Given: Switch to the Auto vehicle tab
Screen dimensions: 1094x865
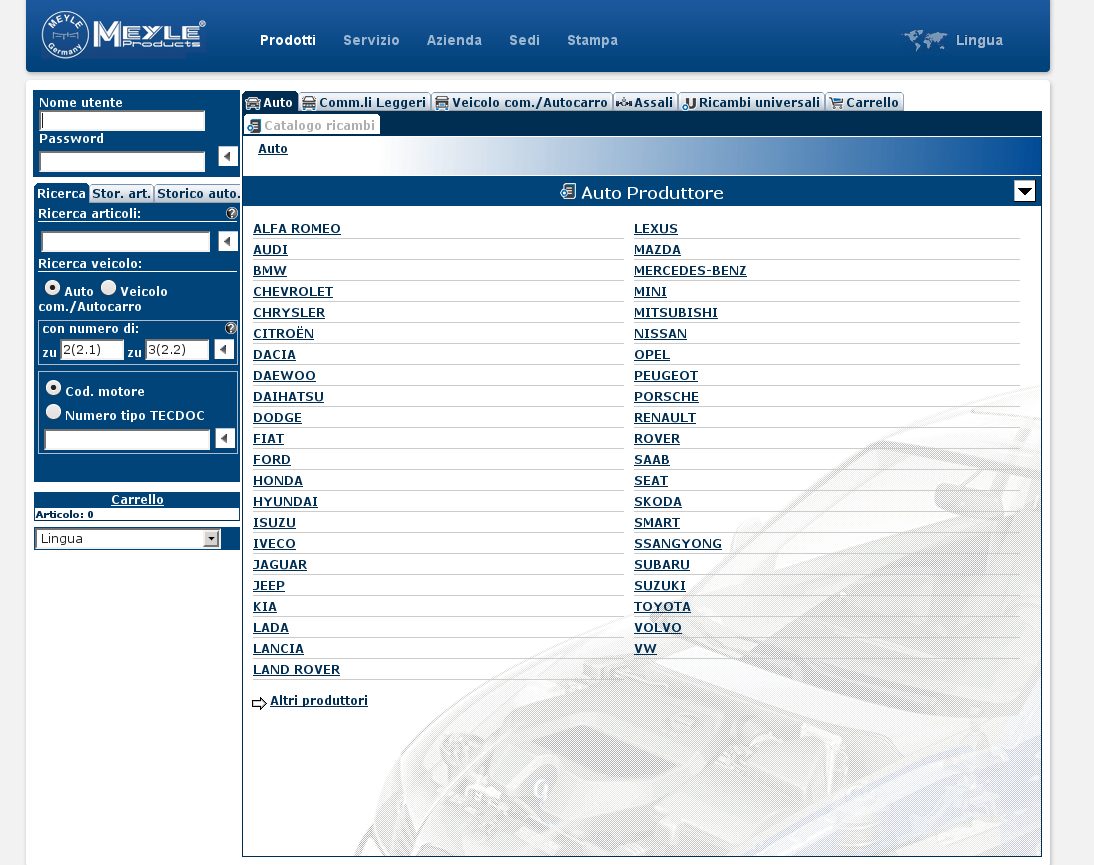Looking at the screenshot, I should [x=270, y=102].
